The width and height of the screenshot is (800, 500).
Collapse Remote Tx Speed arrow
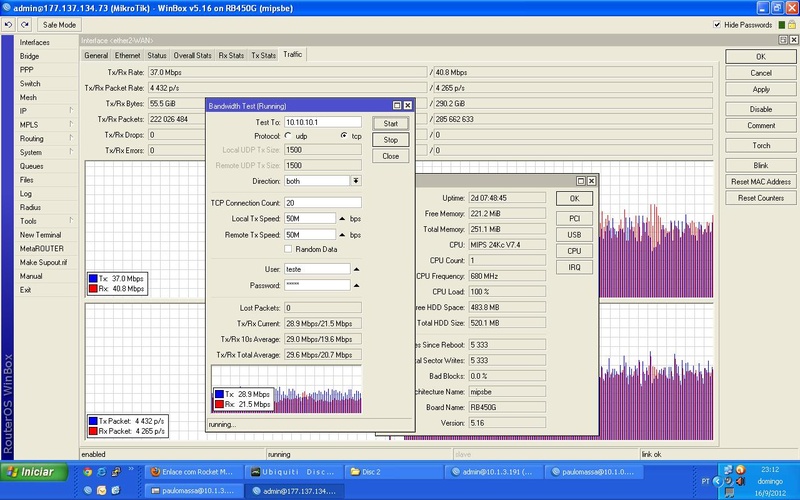click(342, 234)
